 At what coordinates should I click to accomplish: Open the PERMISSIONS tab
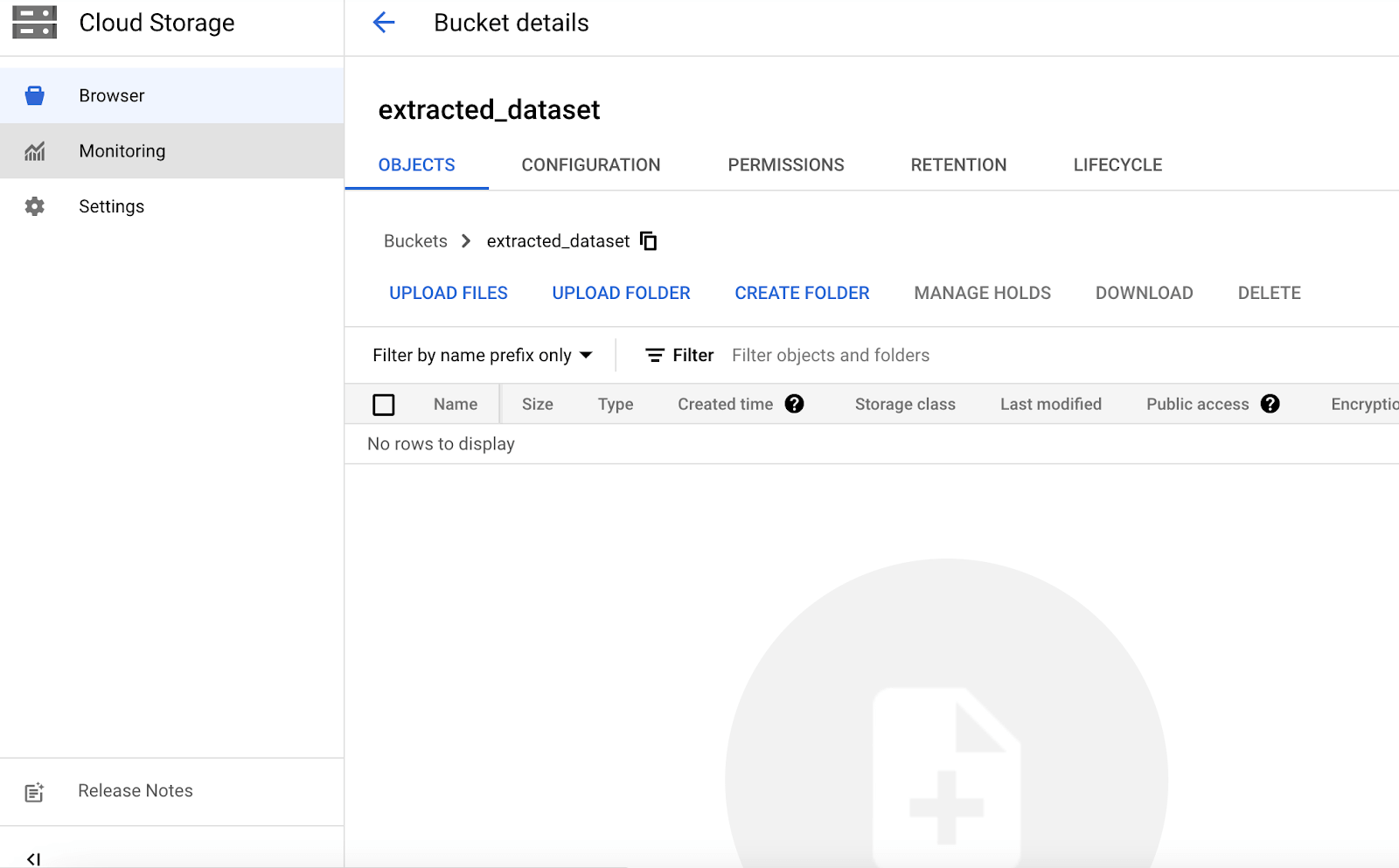(x=785, y=164)
